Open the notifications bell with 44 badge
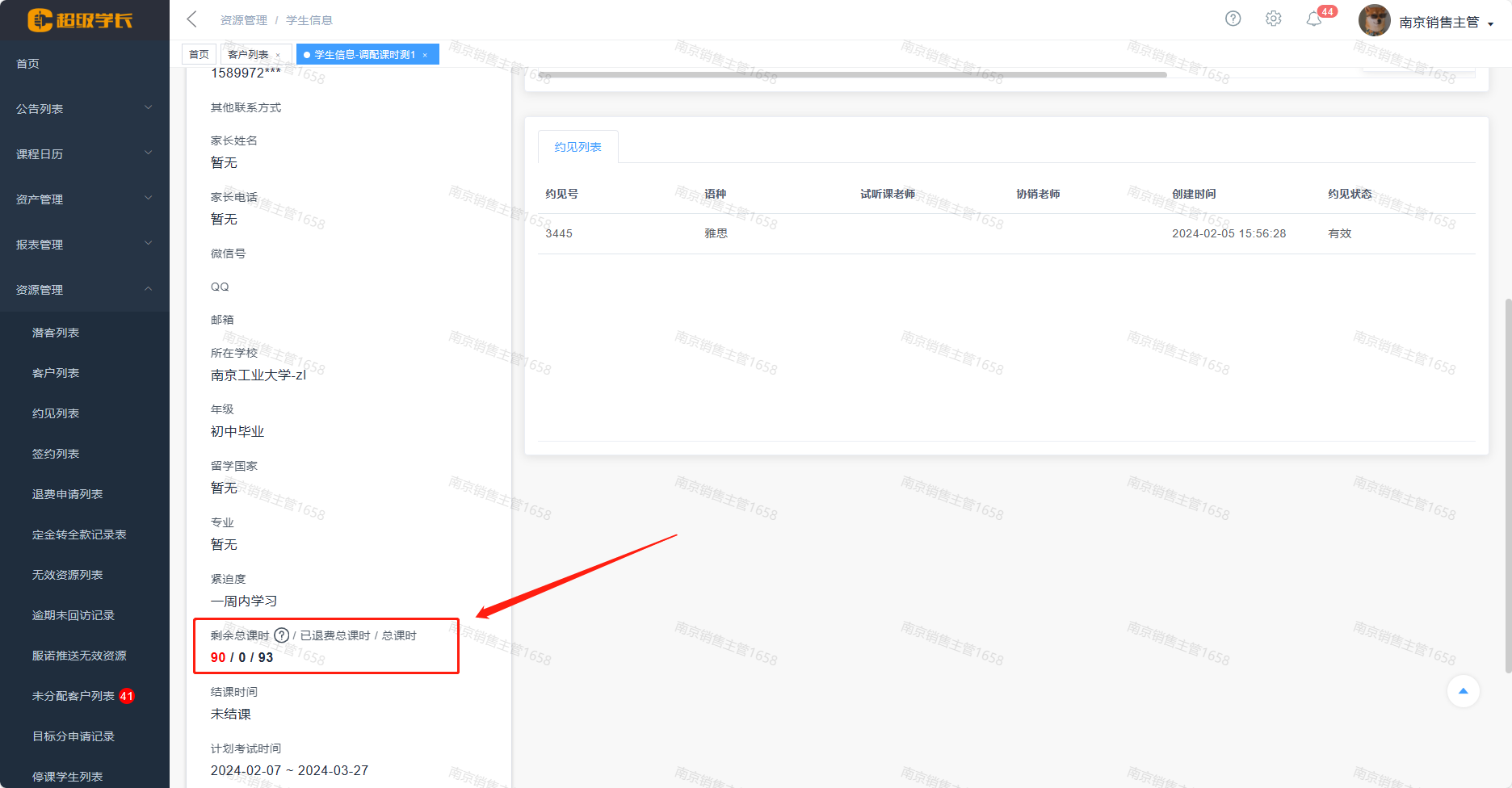 coord(1314,19)
